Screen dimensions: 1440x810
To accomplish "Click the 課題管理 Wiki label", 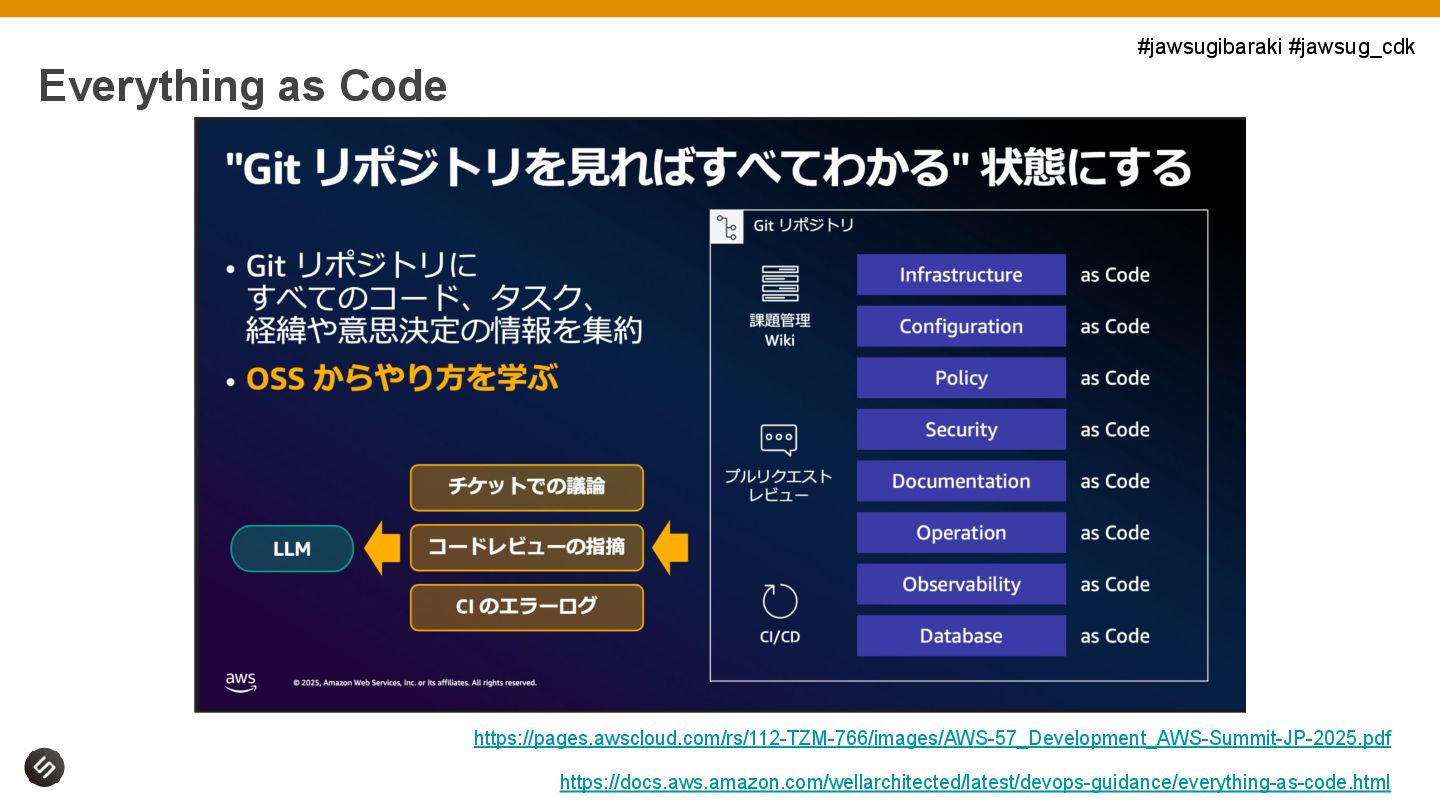I will coord(780,330).
